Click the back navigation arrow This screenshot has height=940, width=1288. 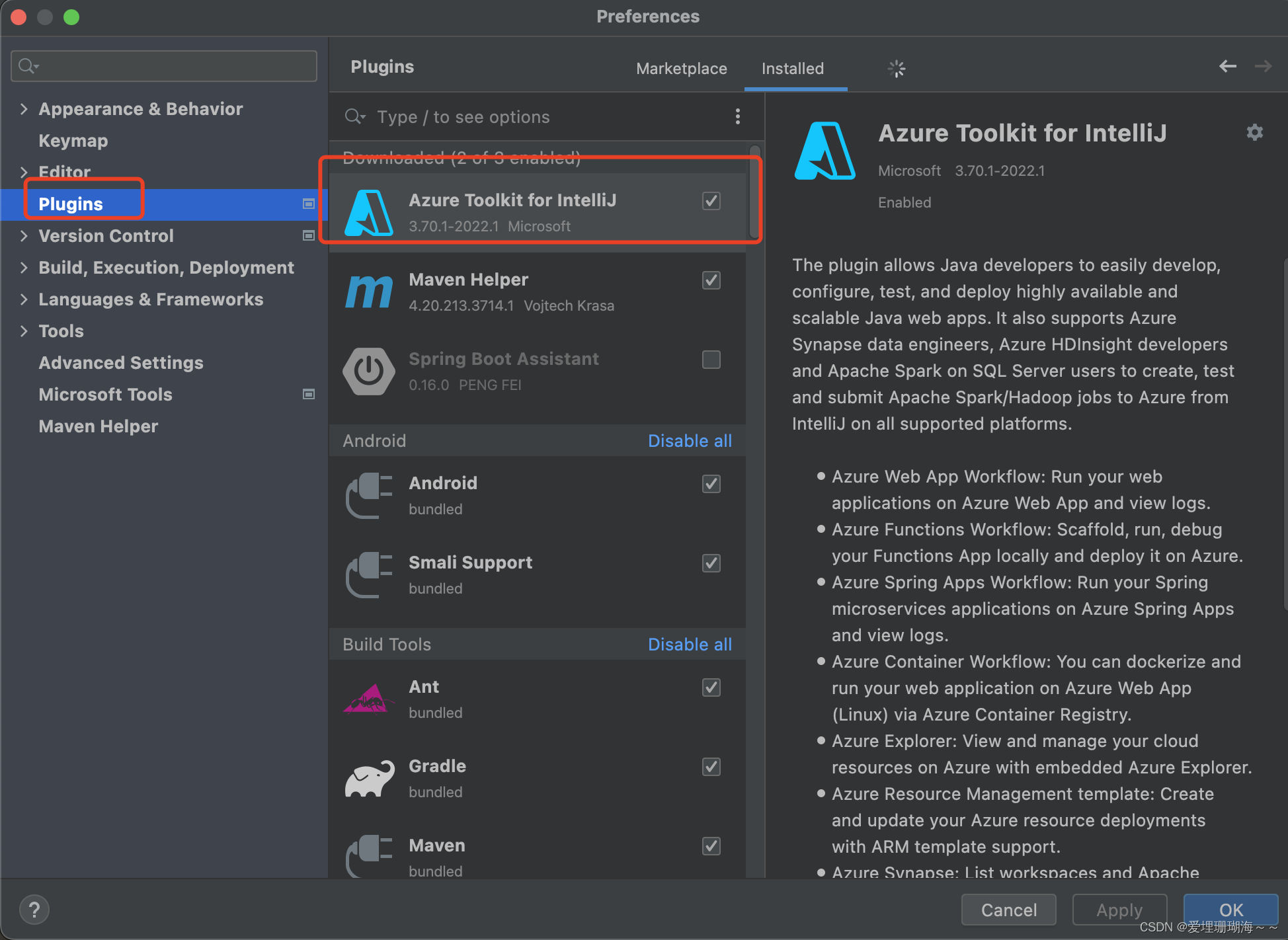[1227, 66]
